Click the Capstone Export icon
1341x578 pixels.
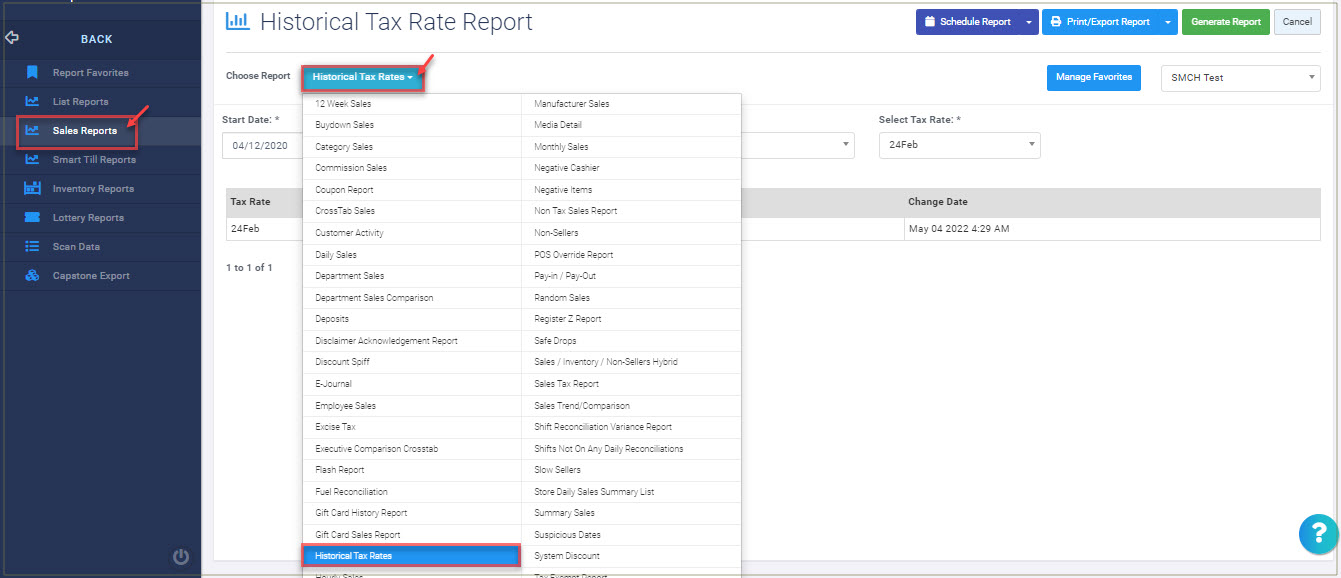click(x=32, y=275)
